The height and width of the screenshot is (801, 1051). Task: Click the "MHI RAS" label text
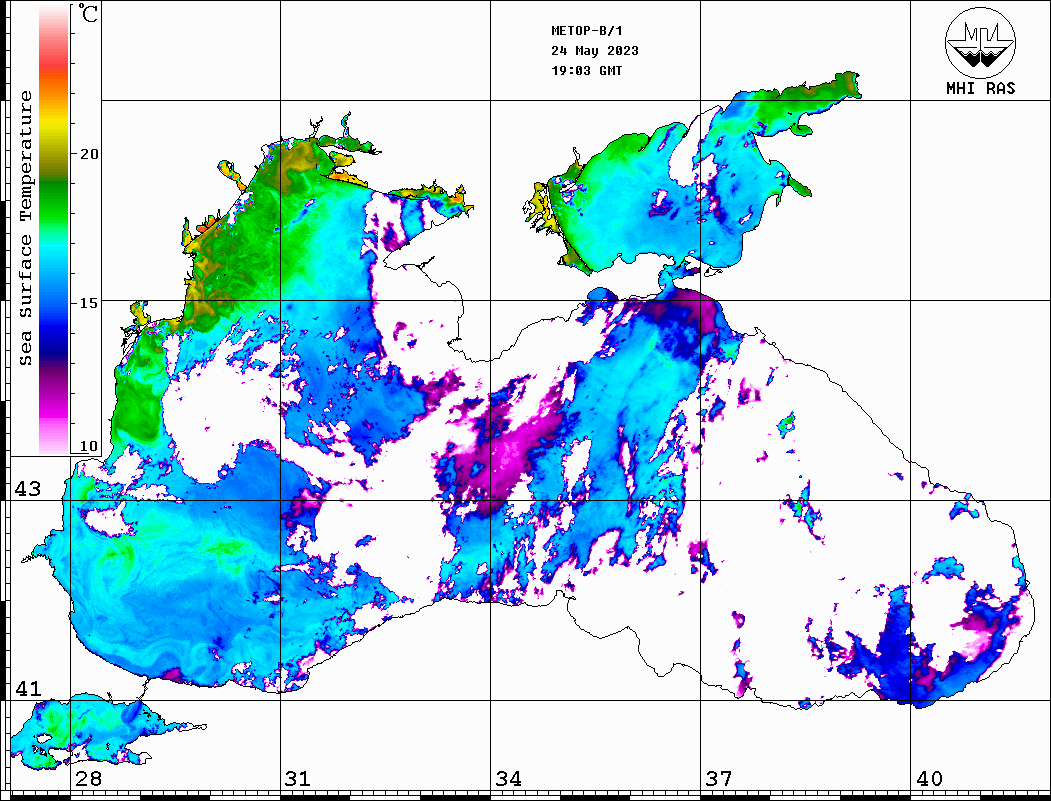click(980, 88)
